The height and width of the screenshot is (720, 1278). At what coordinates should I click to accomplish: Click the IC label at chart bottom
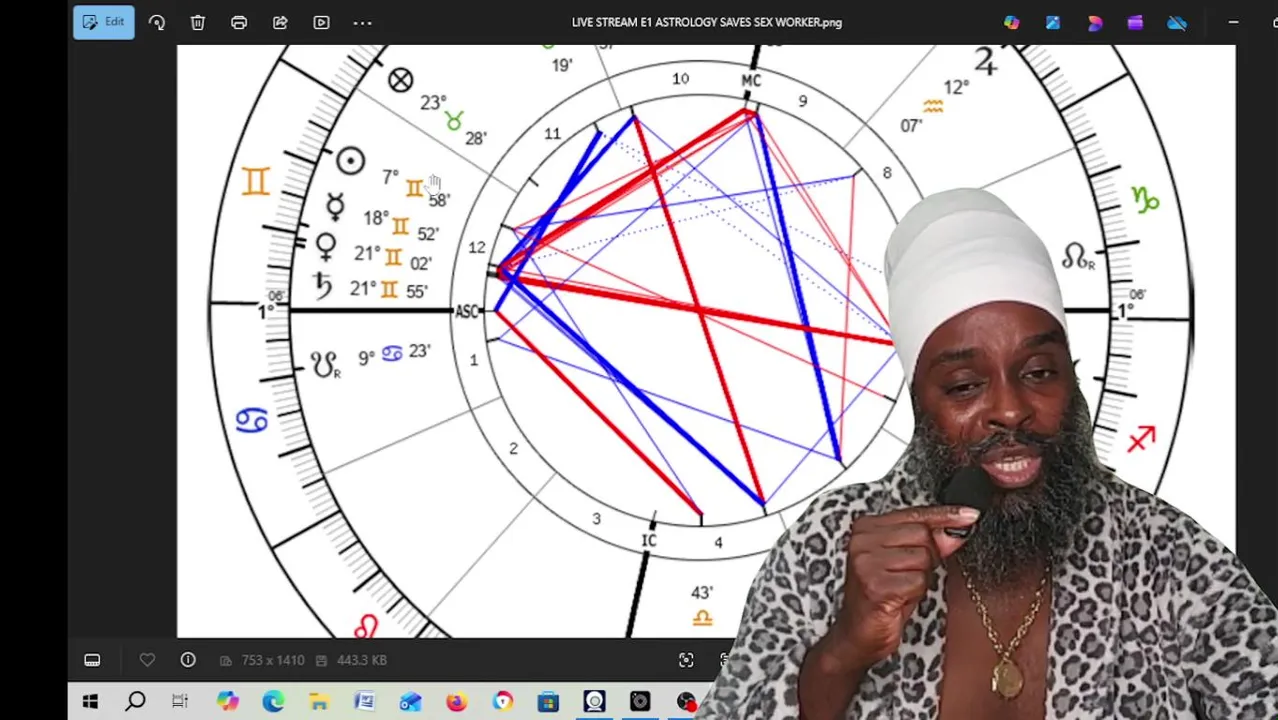tap(649, 541)
